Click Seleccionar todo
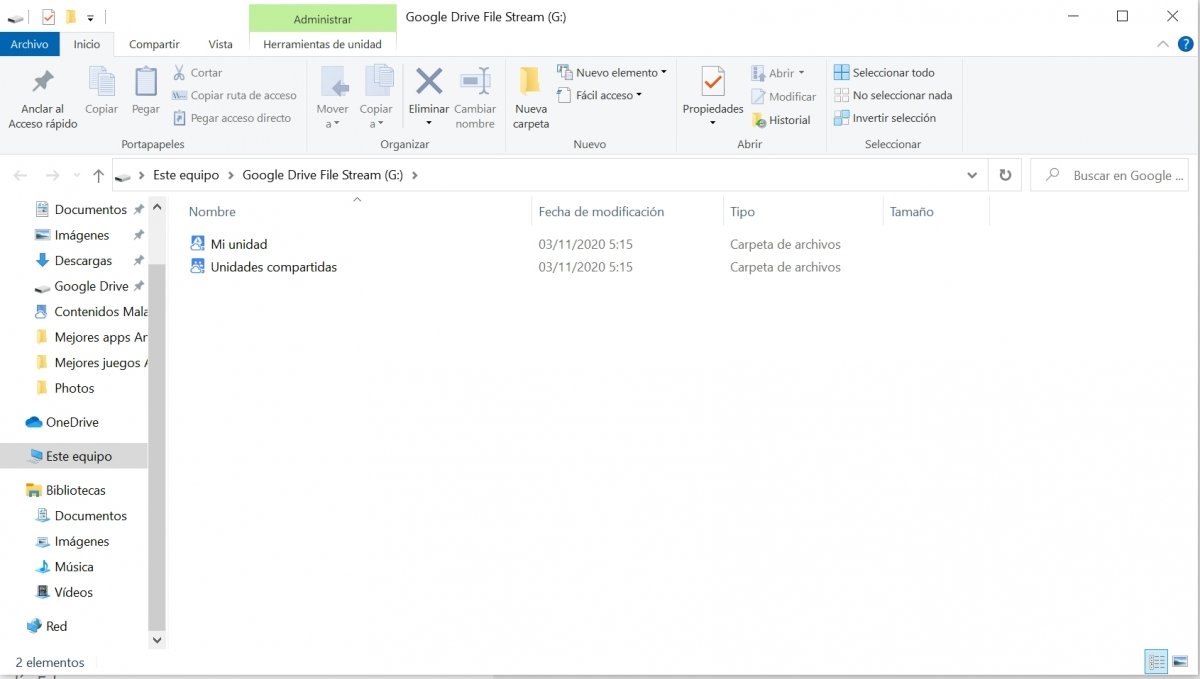Screen dimensions: 1200x679 coord(884,73)
